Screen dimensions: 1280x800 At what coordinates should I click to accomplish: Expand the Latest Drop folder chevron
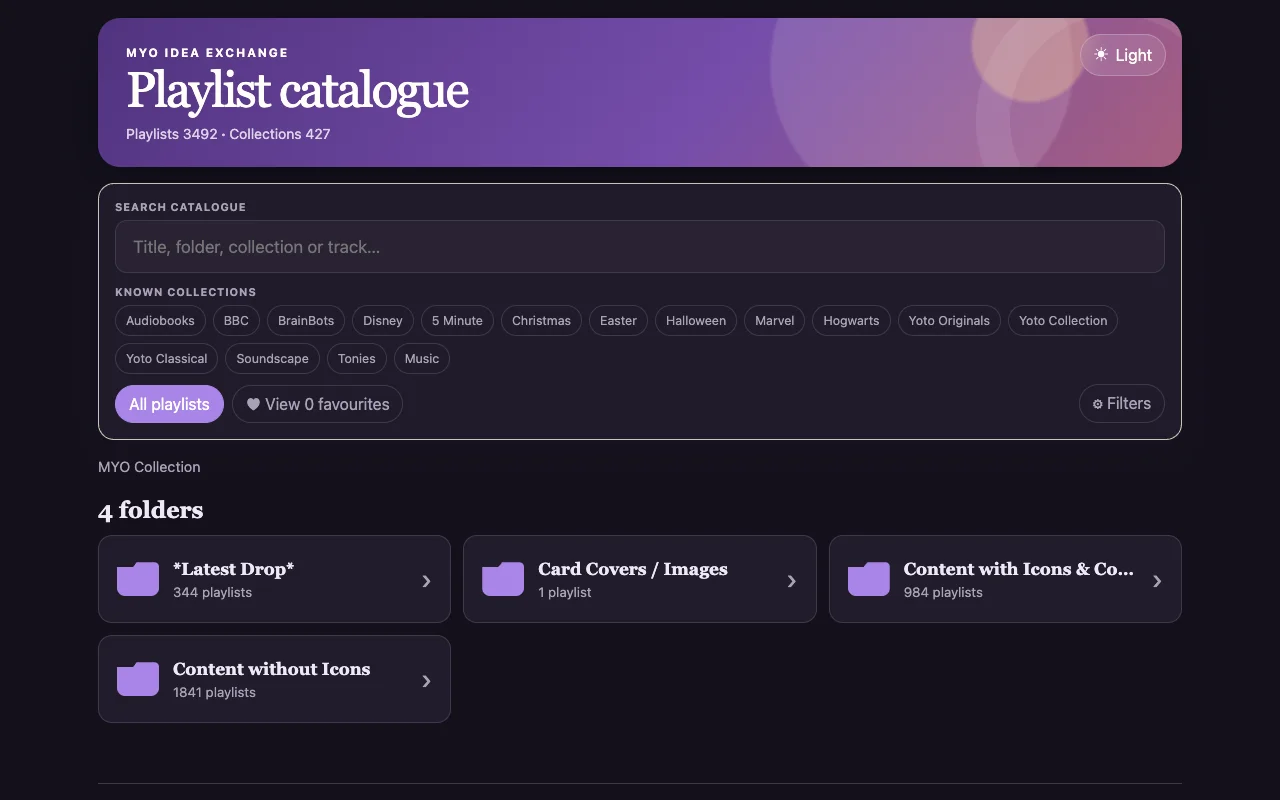pos(426,581)
